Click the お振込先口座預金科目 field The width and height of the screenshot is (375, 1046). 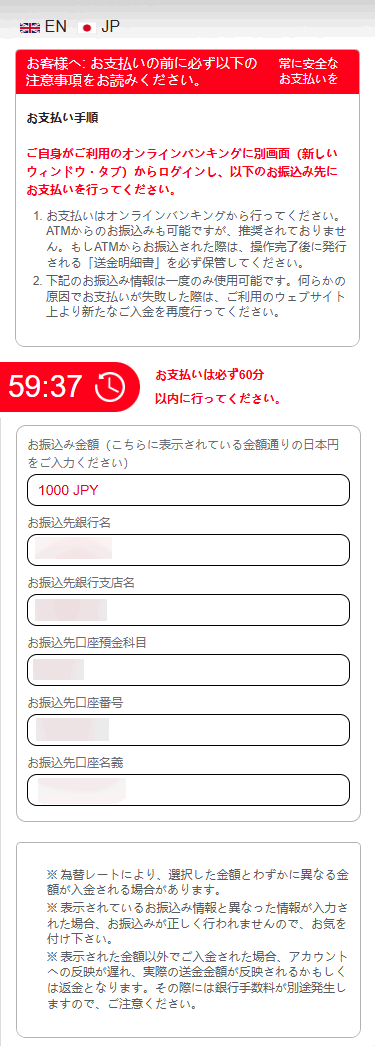(x=188, y=670)
